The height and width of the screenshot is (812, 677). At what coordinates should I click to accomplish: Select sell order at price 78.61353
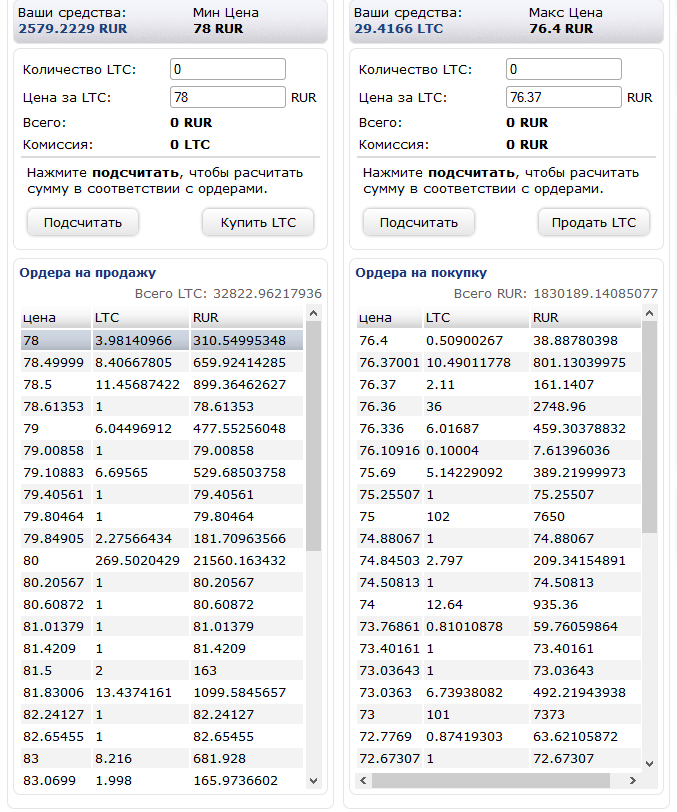tap(162, 407)
